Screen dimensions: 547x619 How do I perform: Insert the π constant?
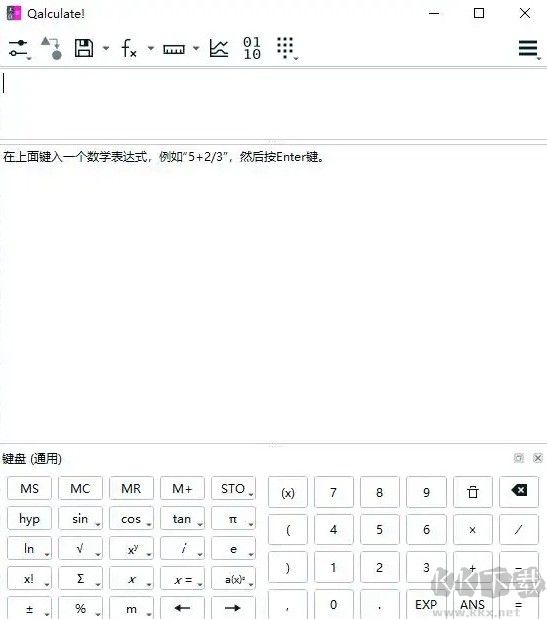click(x=233, y=518)
